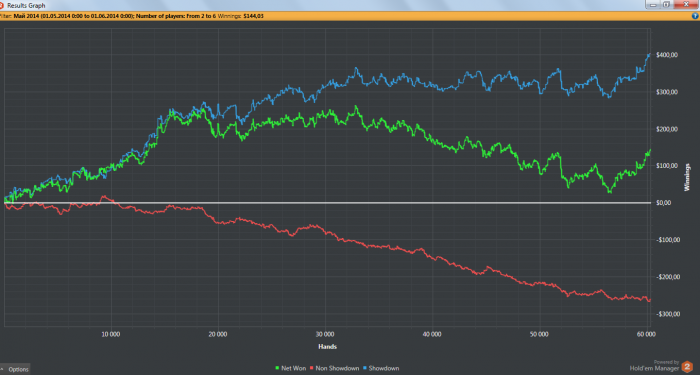Click the Results Graph window title text
The image size is (700, 375).
26,6
